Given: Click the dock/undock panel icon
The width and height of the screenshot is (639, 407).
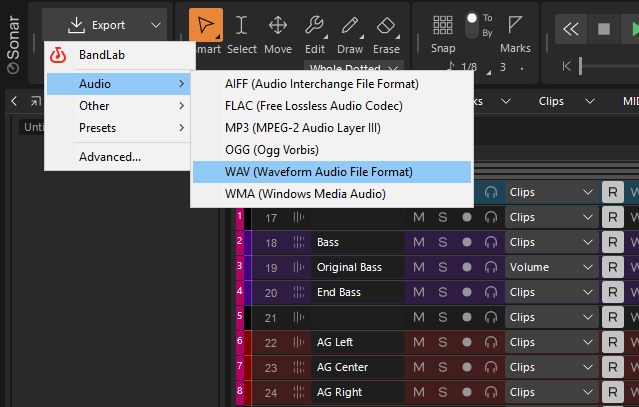Looking at the screenshot, I should point(36,101).
